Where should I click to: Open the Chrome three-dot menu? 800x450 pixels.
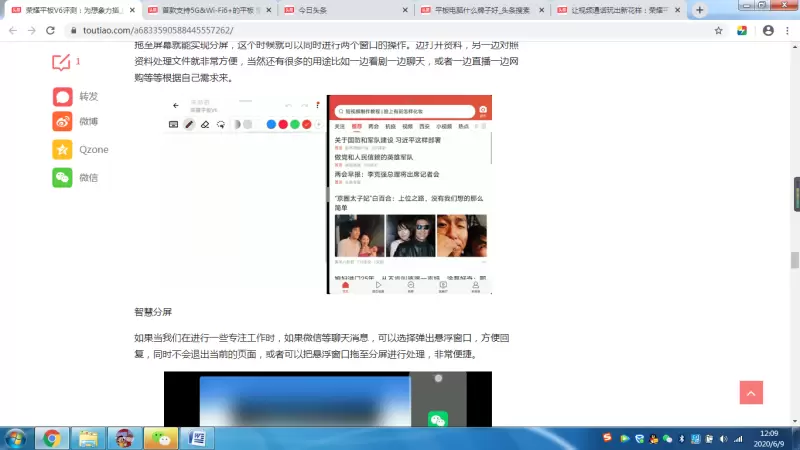pyautogui.click(x=787, y=30)
